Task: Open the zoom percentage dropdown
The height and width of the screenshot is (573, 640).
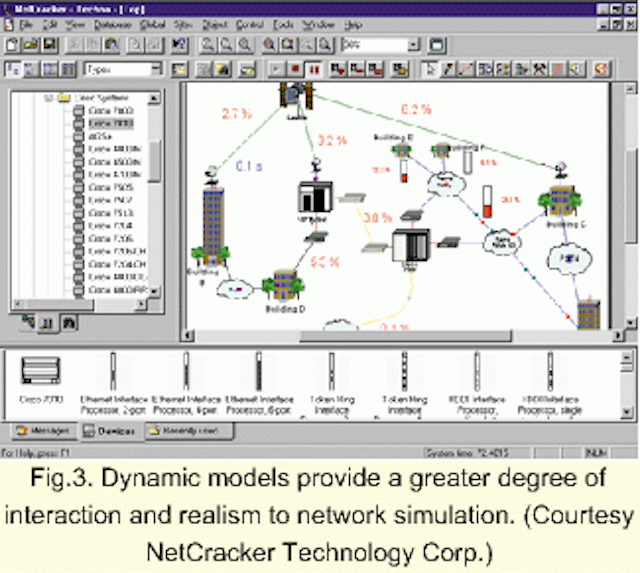Action: pos(414,45)
